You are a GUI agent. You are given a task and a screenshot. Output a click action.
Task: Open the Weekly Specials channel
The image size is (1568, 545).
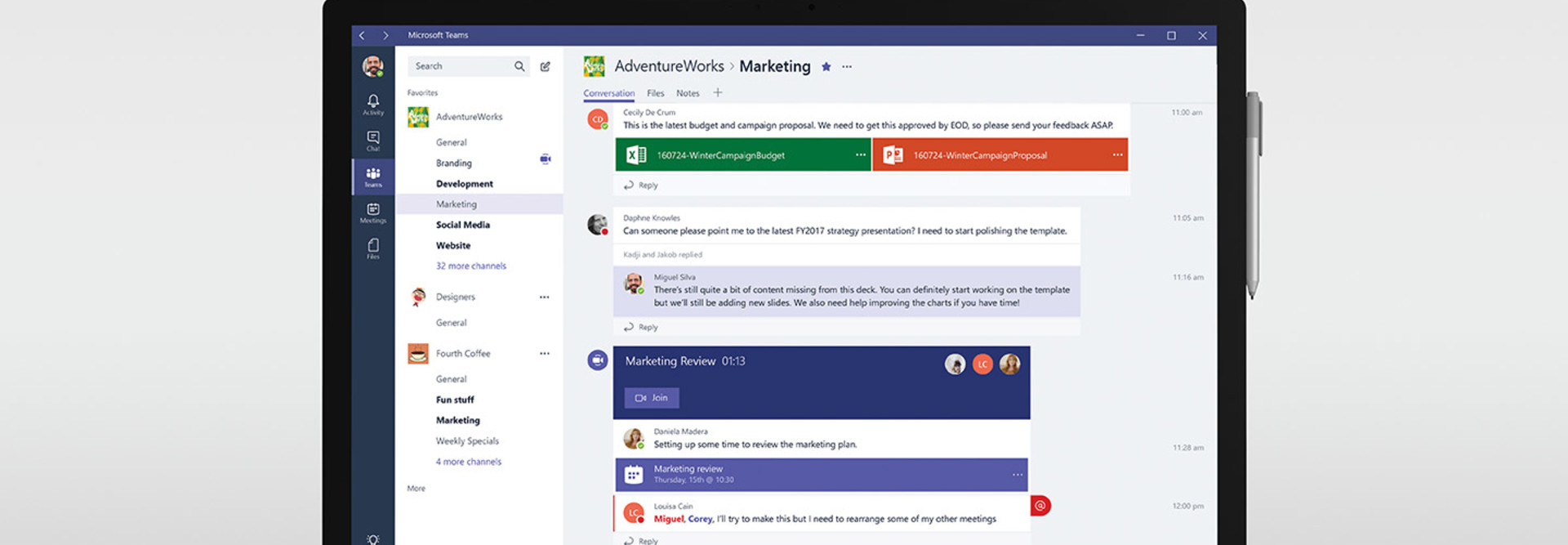[x=467, y=441]
